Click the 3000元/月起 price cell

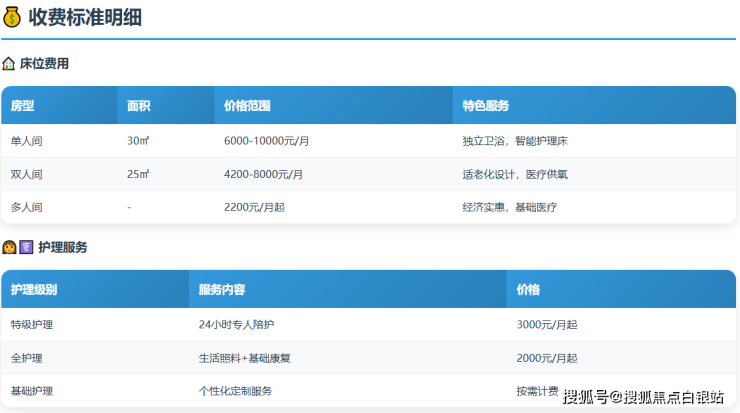[x=546, y=325]
